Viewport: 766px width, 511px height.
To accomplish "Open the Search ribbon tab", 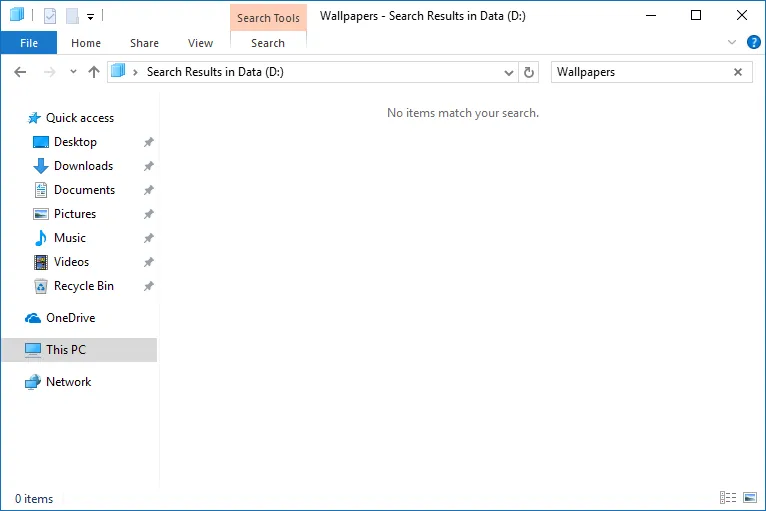I will tap(268, 43).
